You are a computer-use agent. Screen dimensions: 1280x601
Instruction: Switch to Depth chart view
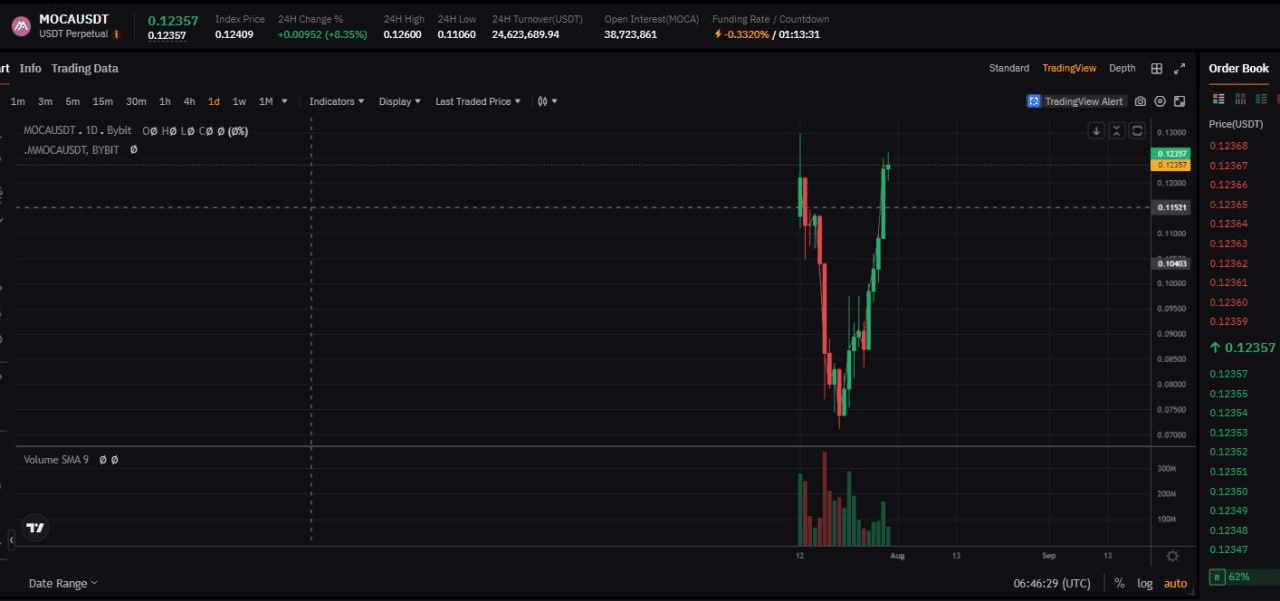tap(1122, 68)
